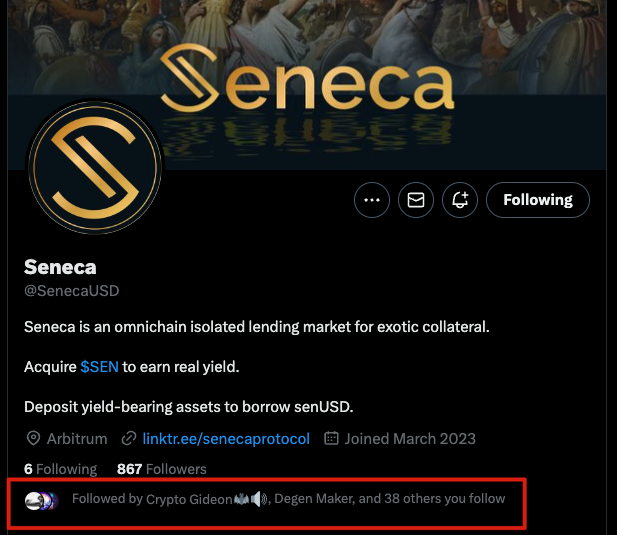Click the Seneca display name heading
Screen dimensions: 617x535
pyautogui.click(x=60, y=267)
